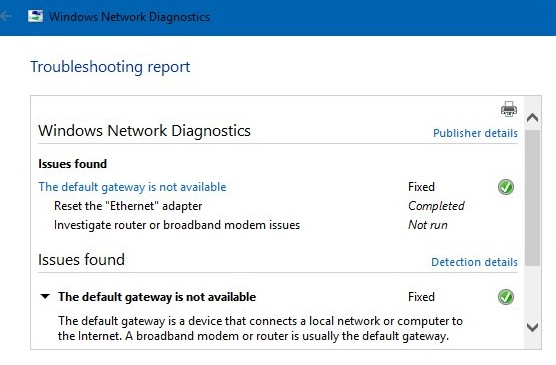This screenshot has width=556, height=365.
Task: Click green check beside bold gateway heading
Action: click(506, 297)
